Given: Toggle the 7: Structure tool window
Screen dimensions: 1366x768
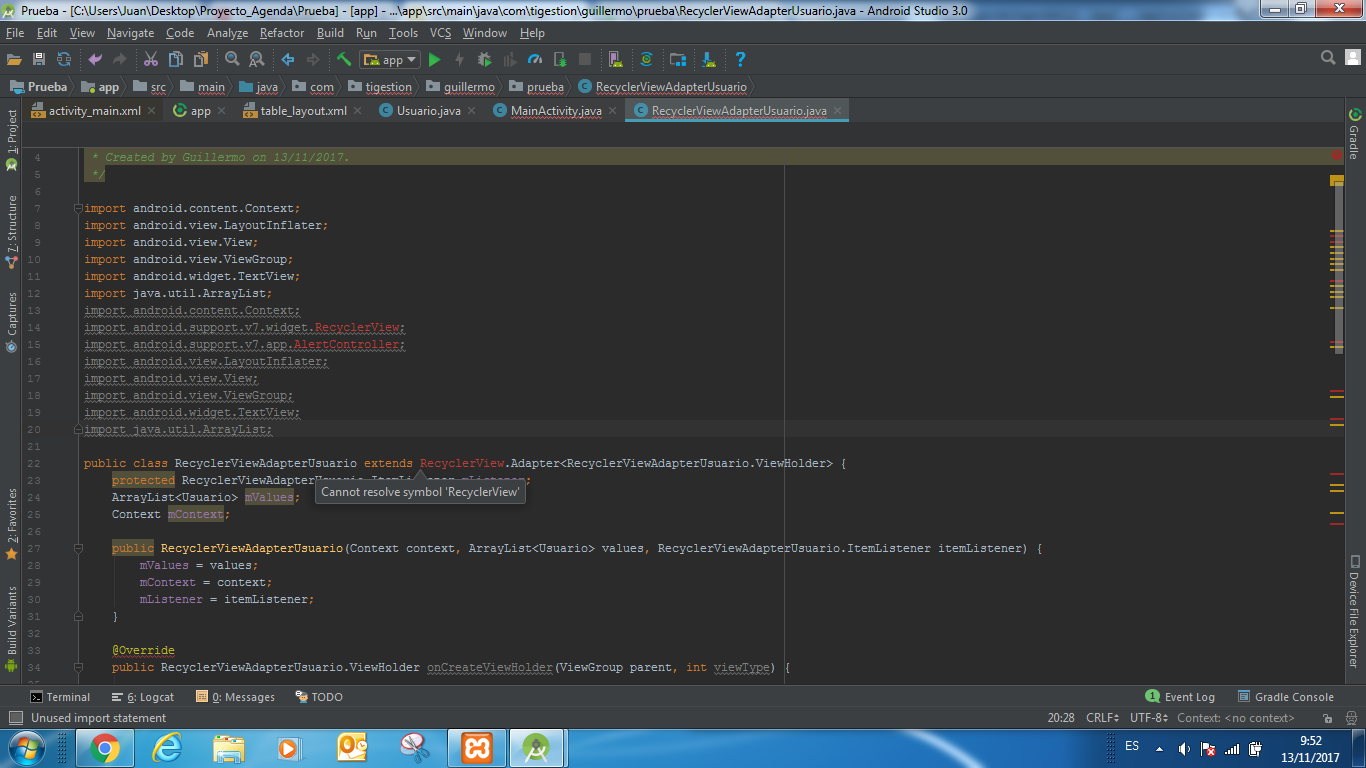Looking at the screenshot, I should (x=12, y=233).
